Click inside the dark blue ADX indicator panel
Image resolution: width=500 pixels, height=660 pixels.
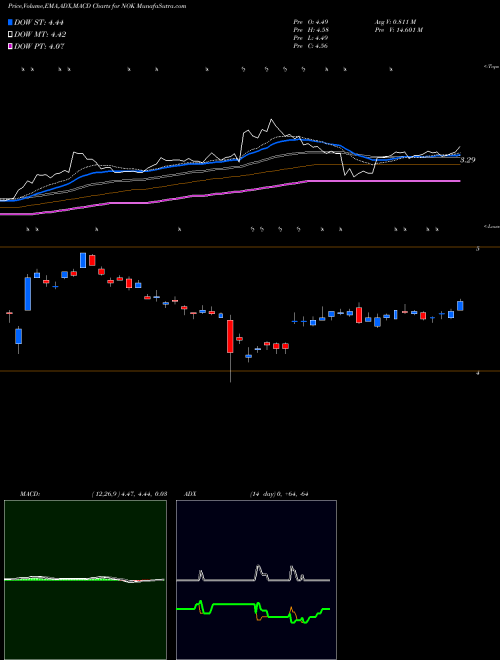[x=256, y=580]
